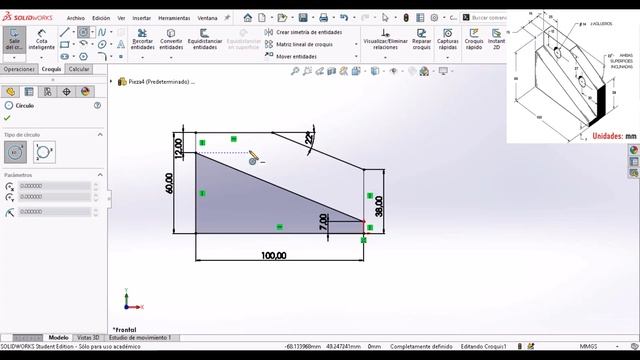Click Capturas rápidas tool
Viewport: 640px width, 360px height.
click(x=448, y=40)
